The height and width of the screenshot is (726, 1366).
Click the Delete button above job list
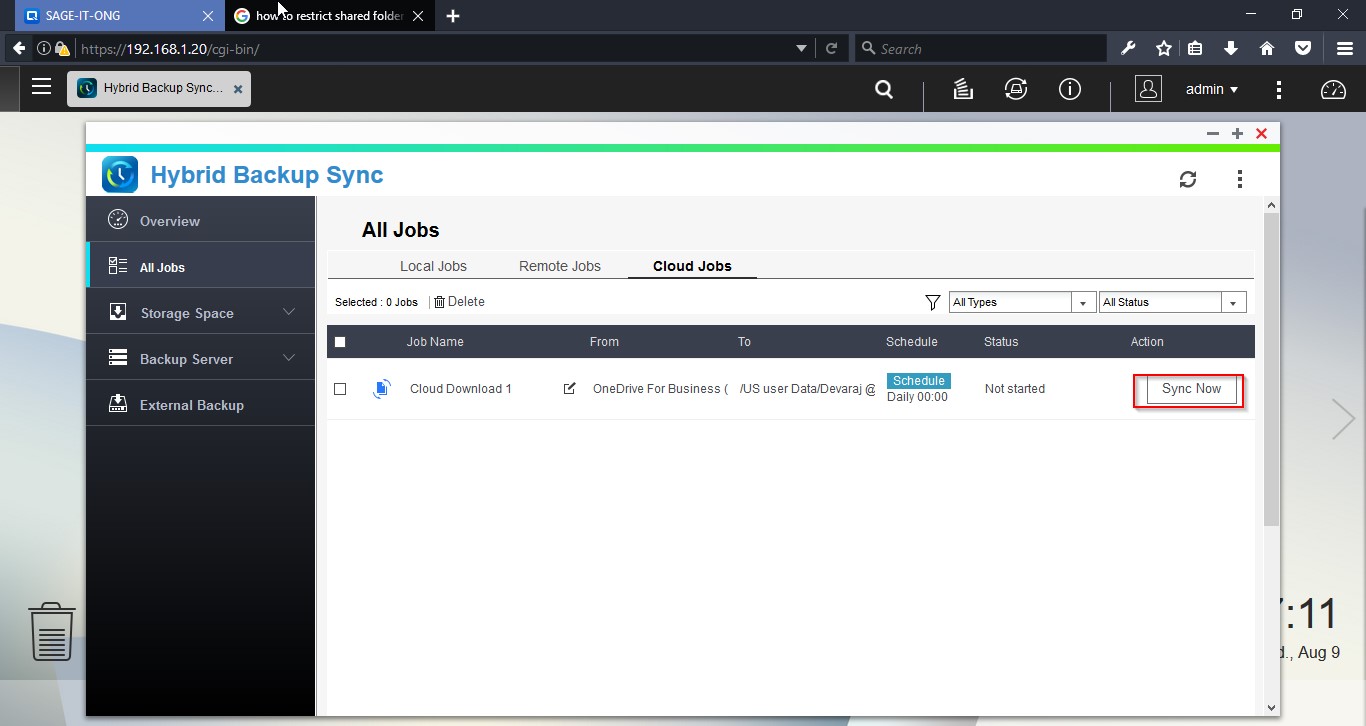click(x=459, y=302)
